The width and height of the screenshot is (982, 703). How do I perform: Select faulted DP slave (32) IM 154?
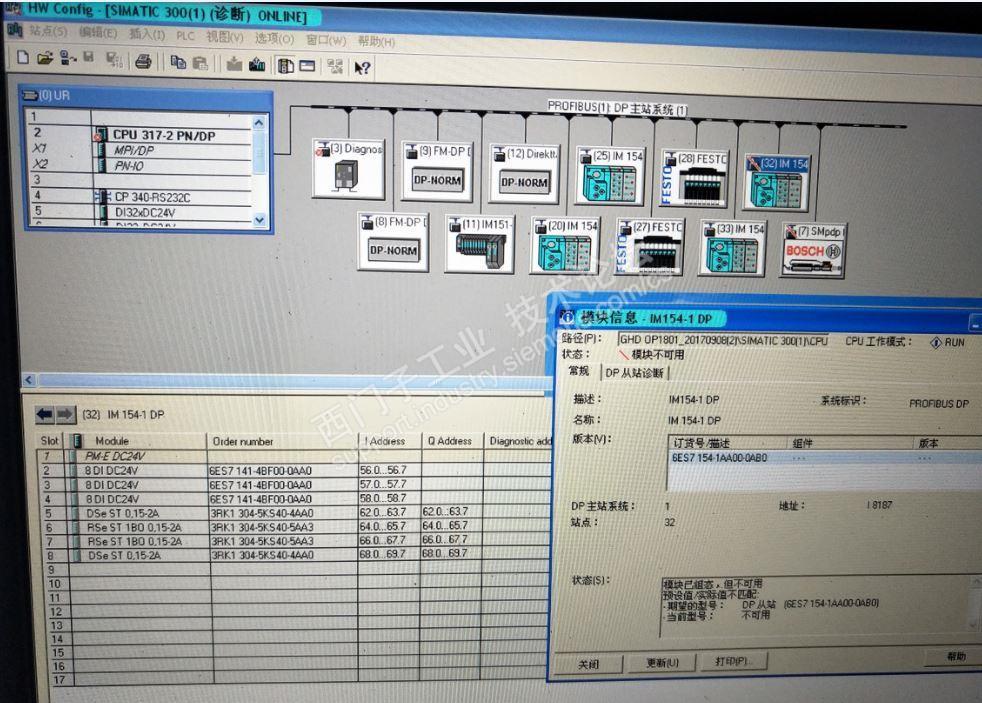point(777,182)
